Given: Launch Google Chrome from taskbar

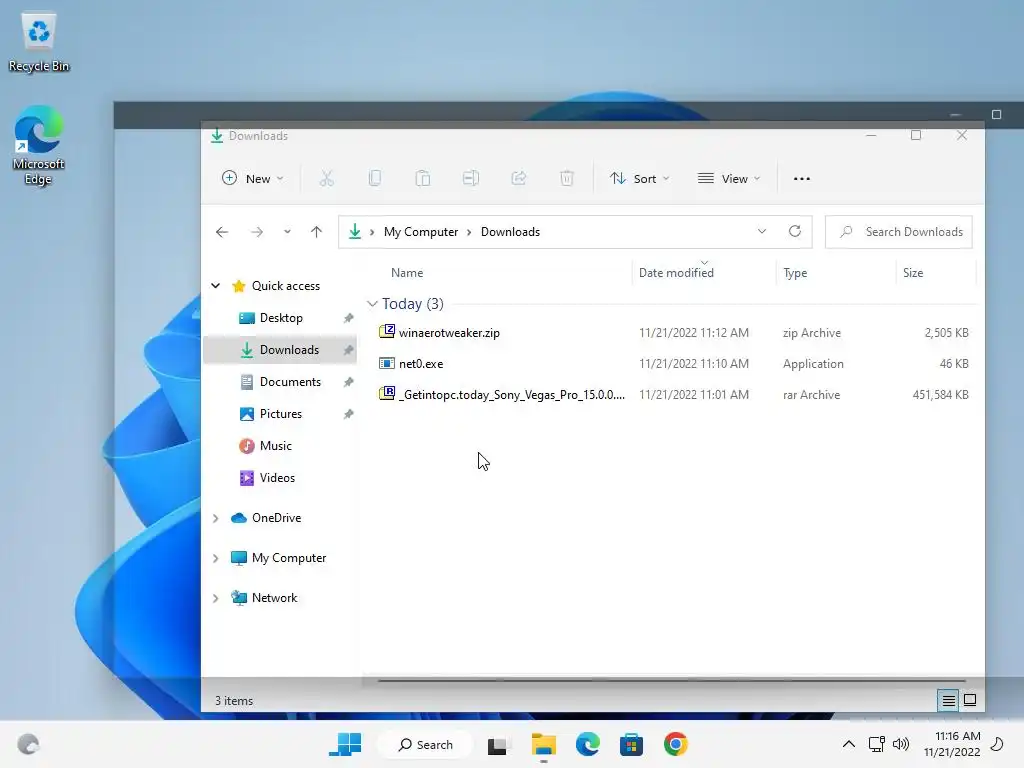Looking at the screenshot, I should click(x=676, y=744).
